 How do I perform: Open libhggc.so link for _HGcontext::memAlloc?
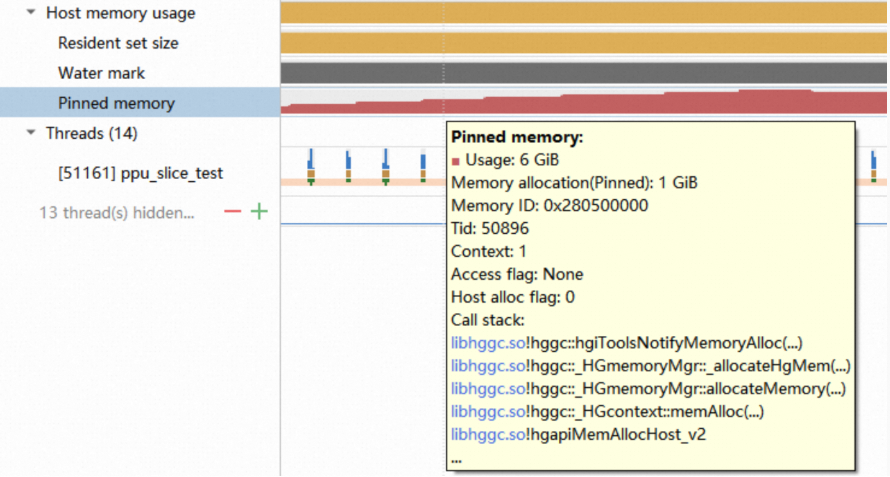[x=488, y=411]
